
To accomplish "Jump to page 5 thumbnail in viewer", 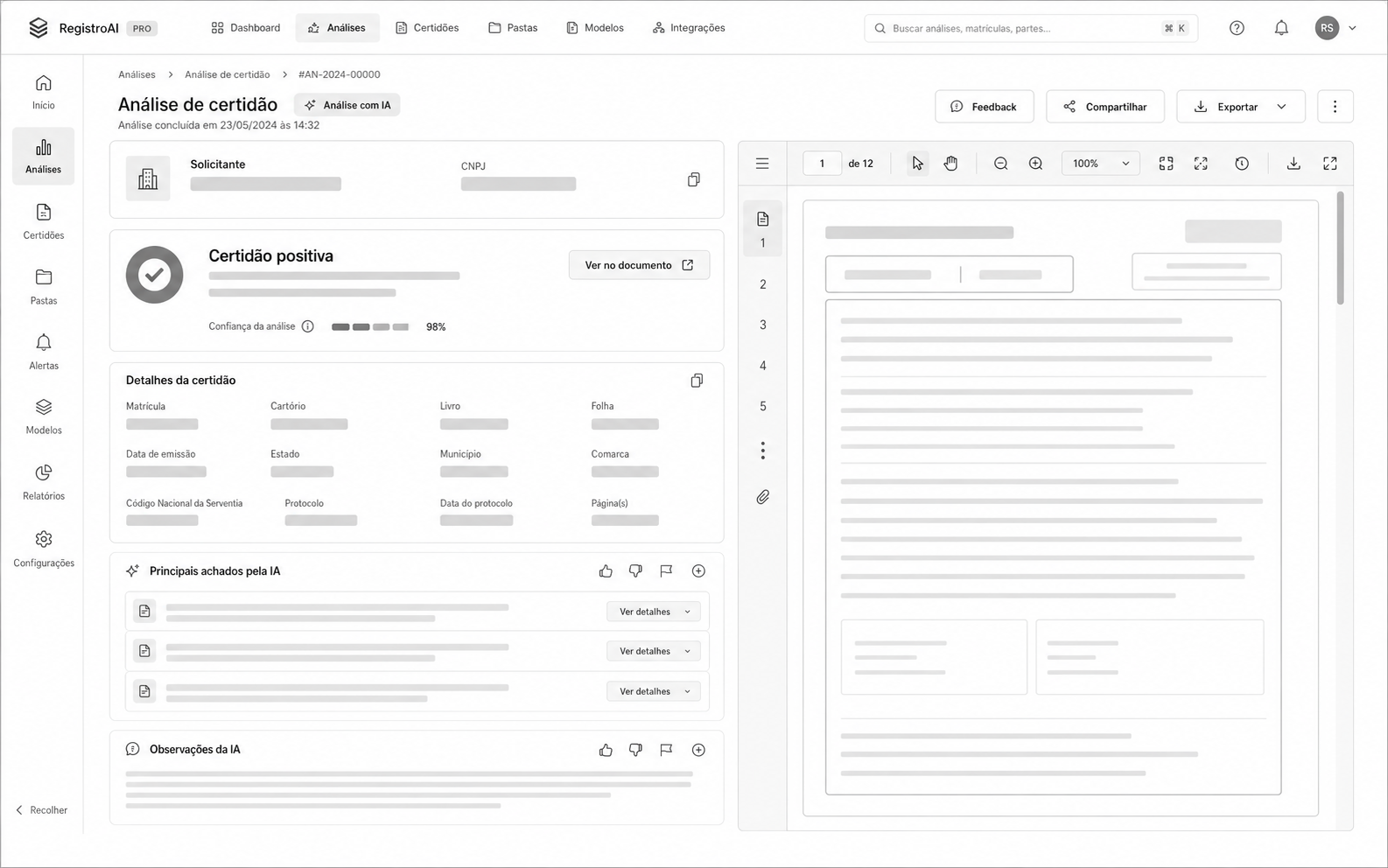I will point(763,406).
